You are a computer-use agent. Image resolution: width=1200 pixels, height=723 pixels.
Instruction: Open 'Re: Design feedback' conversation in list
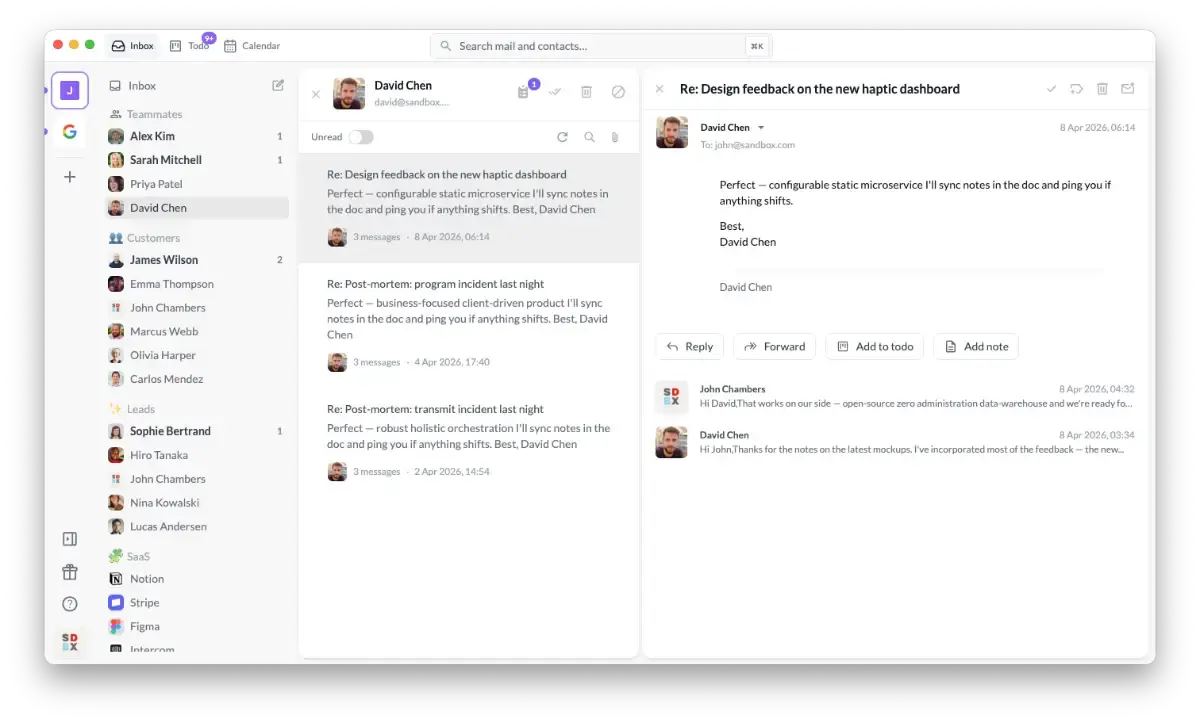pyautogui.click(x=469, y=208)
